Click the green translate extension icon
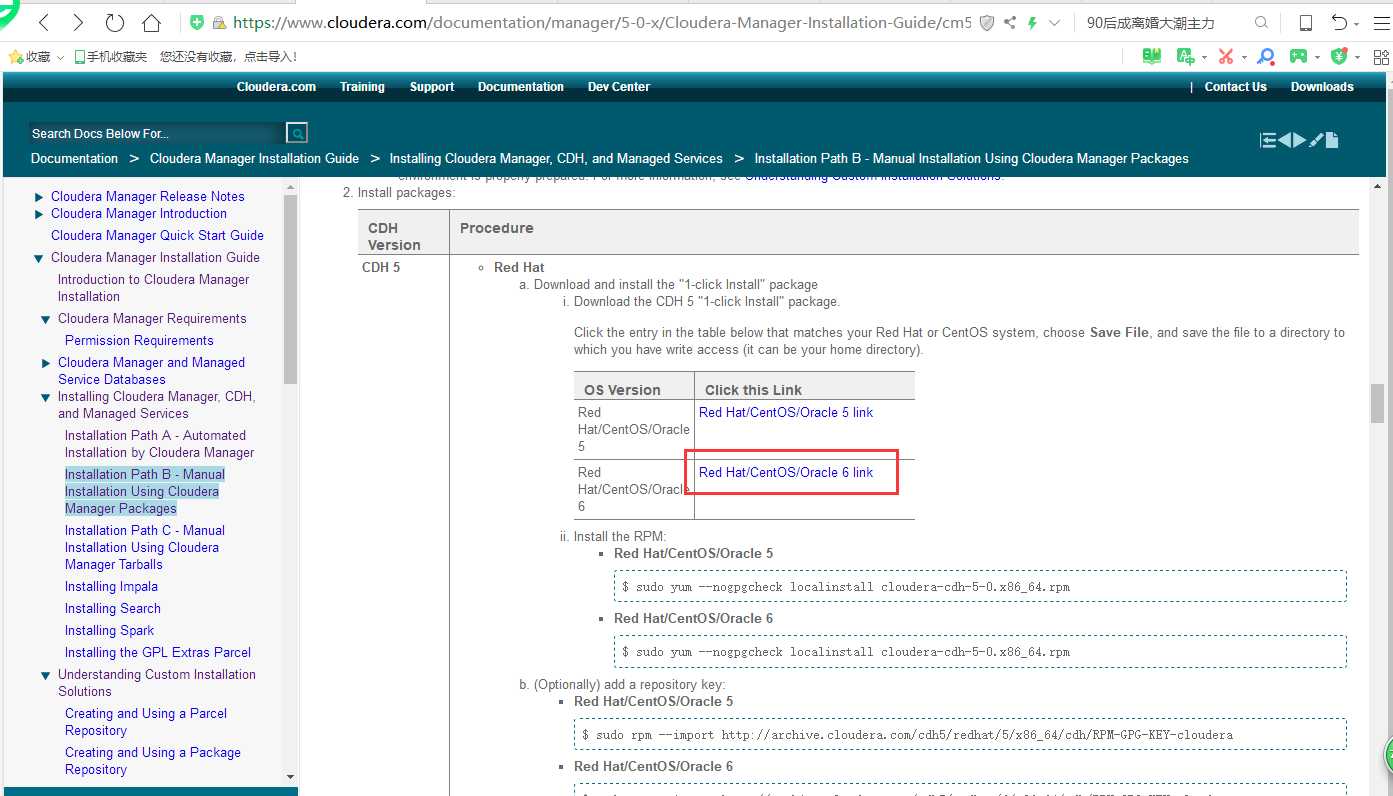1393x796 pixels. [x=1185, y=57]
